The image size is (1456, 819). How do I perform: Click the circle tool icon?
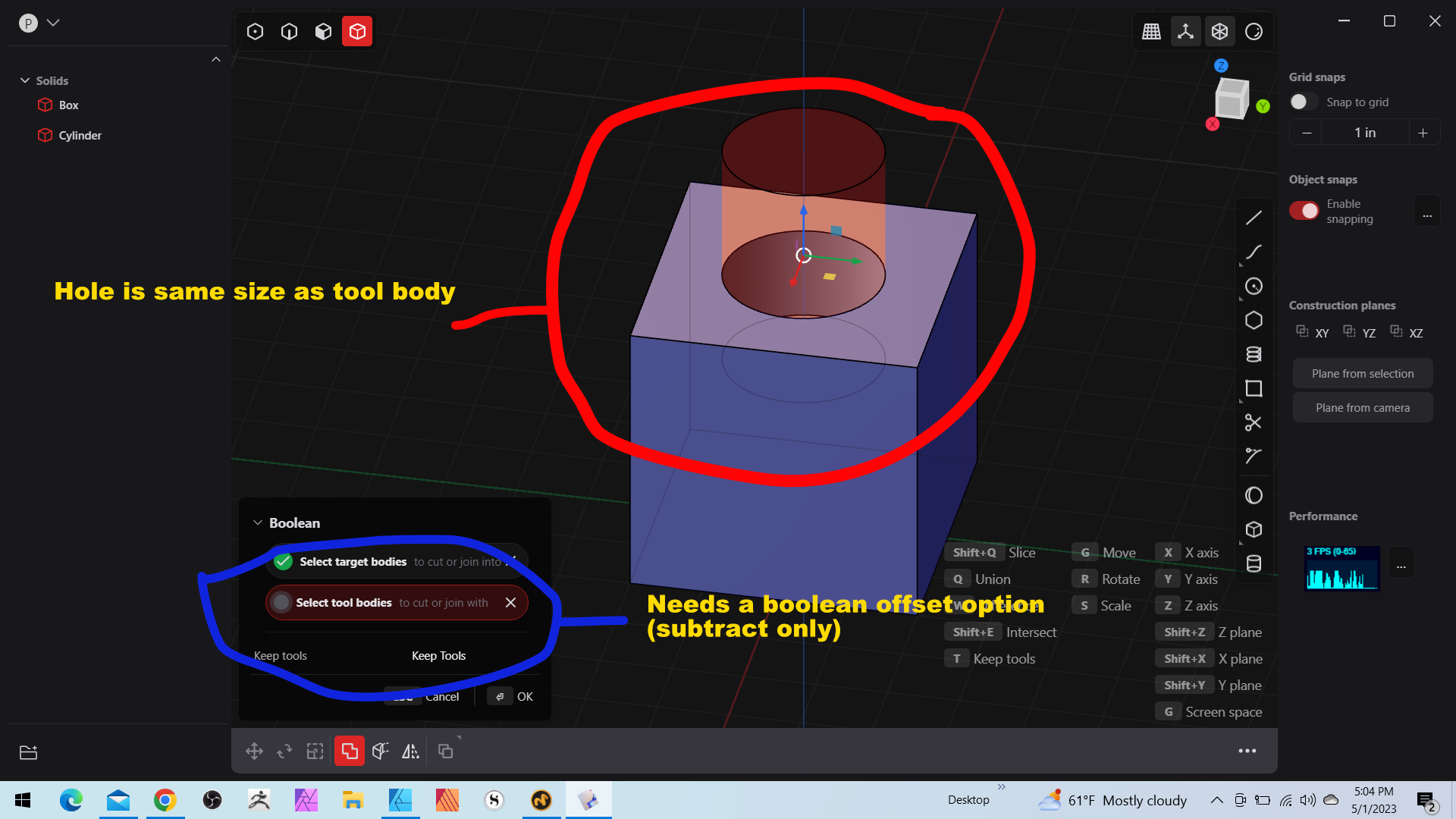pyautogui.click(x=1254, y=287)
